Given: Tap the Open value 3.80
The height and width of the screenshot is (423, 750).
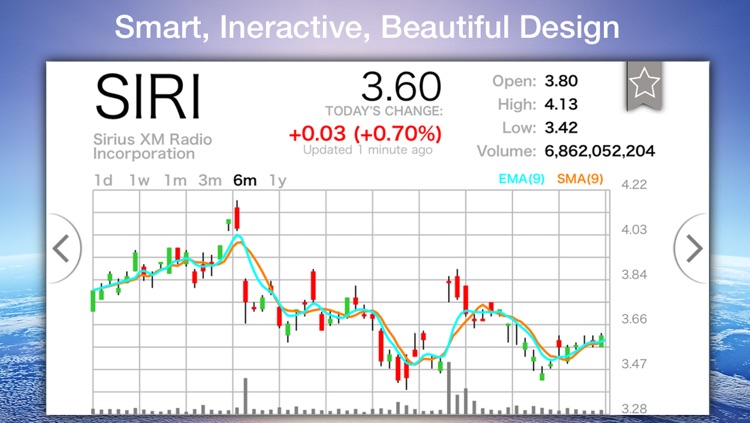Looking at the screenshot, I should click(x=561, y=81).
